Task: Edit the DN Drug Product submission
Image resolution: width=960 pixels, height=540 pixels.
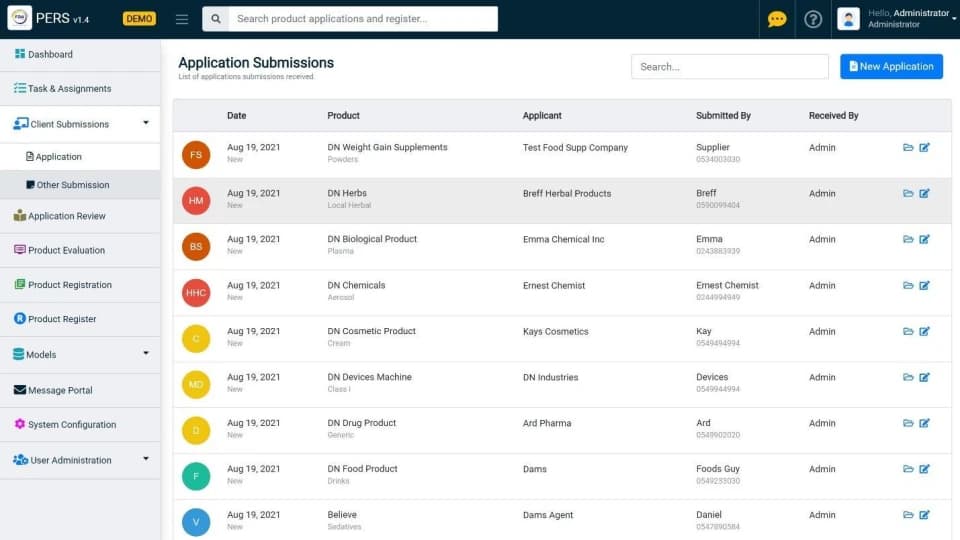Action: [924, 423]
